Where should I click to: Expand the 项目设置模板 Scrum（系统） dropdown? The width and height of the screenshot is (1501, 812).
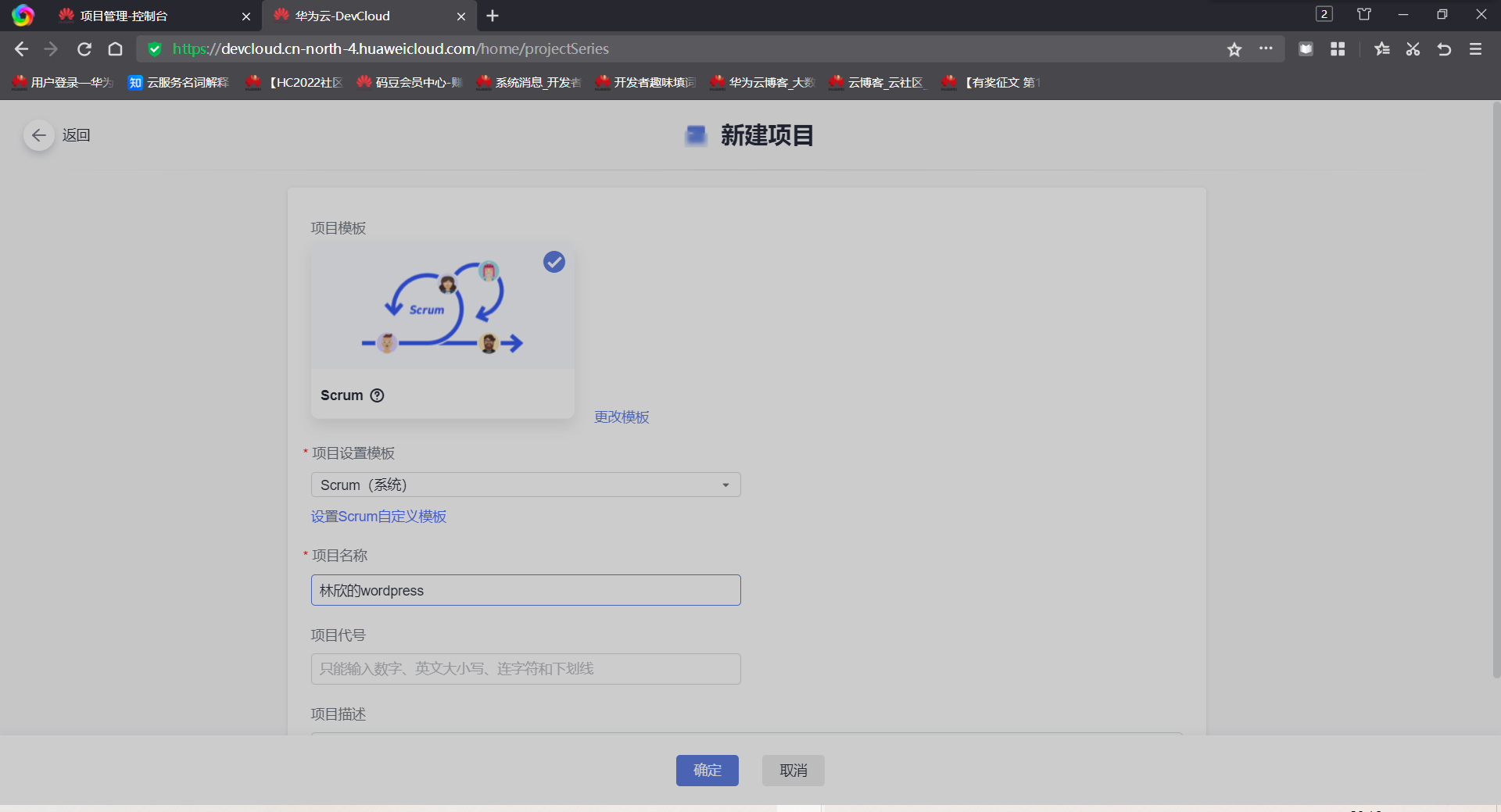click(x=525, y=485)
